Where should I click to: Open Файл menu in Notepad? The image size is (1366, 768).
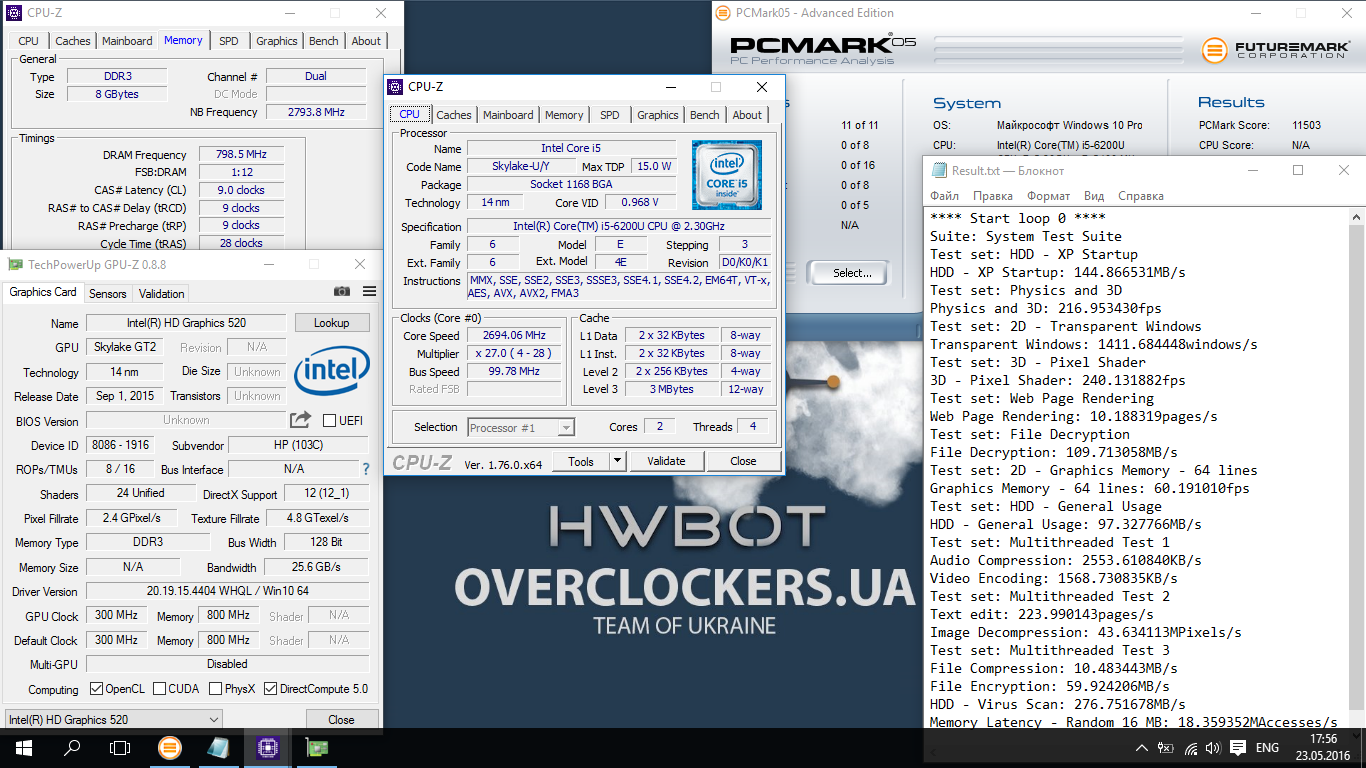click(944, 196)
